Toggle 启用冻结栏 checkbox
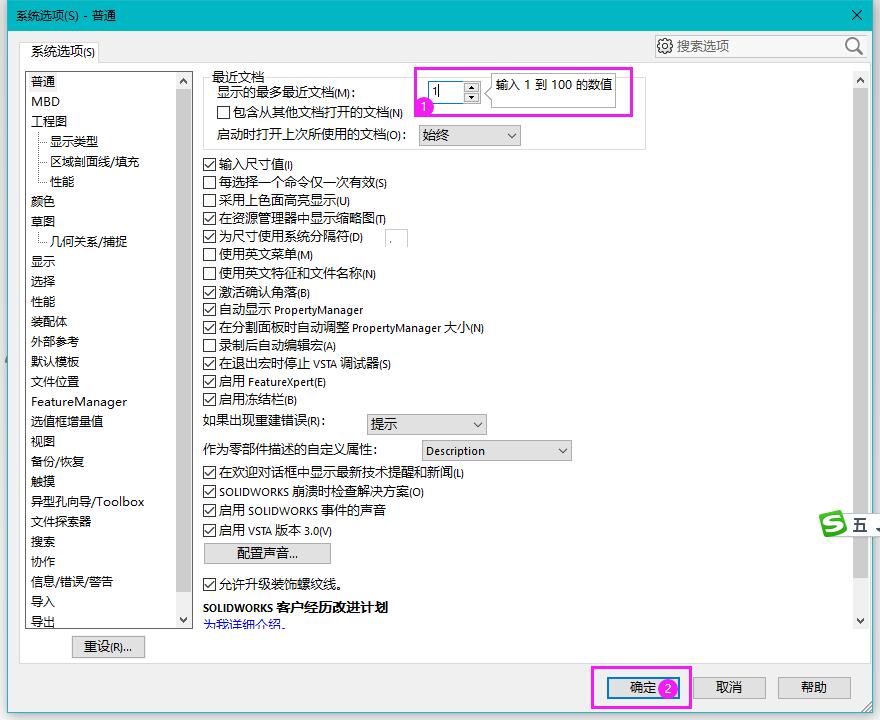880x720 pixels. pyautogui.click(x=209, y=400)
